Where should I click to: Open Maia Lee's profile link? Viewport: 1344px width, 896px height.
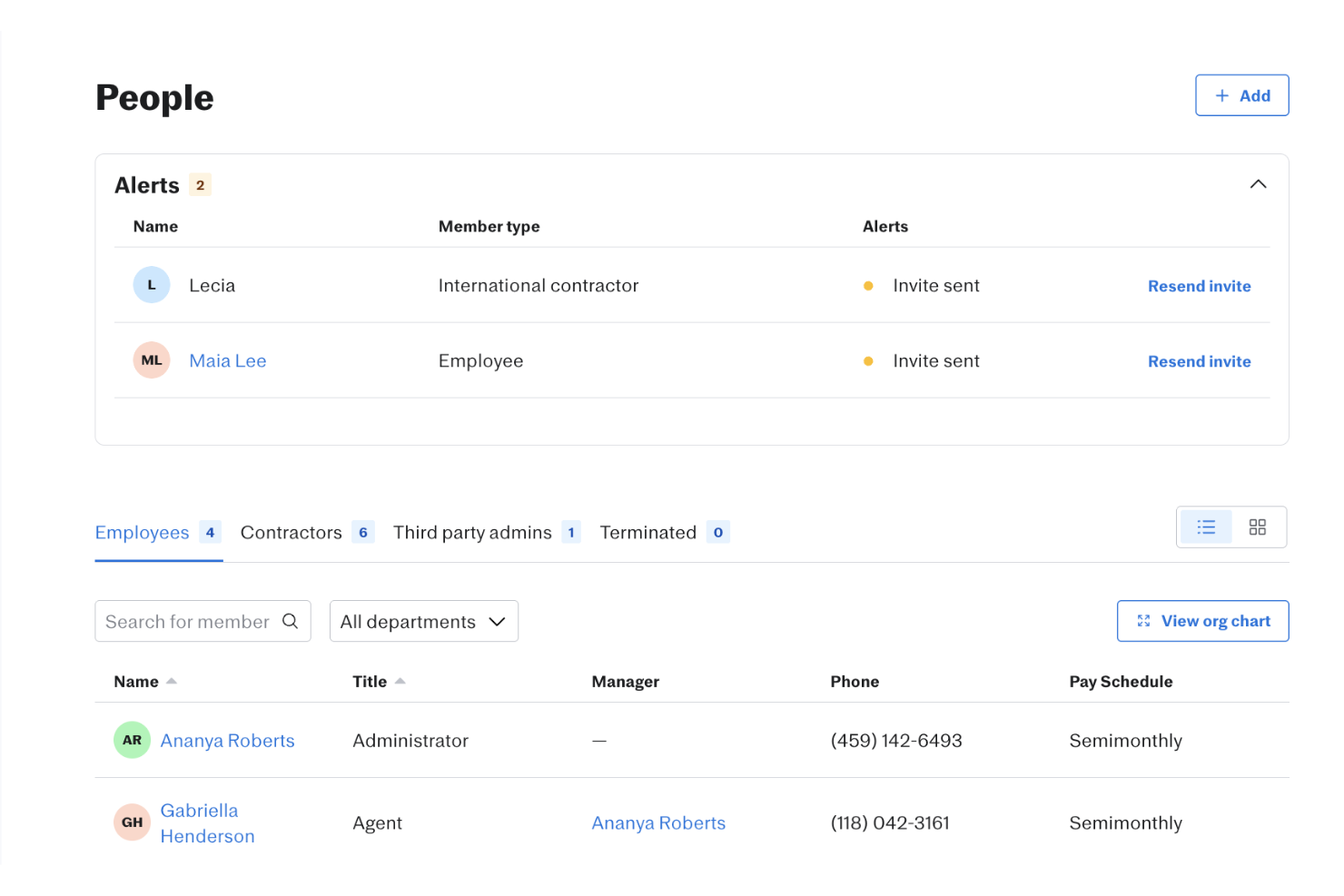pyautogui.click(x=227, y=360)
